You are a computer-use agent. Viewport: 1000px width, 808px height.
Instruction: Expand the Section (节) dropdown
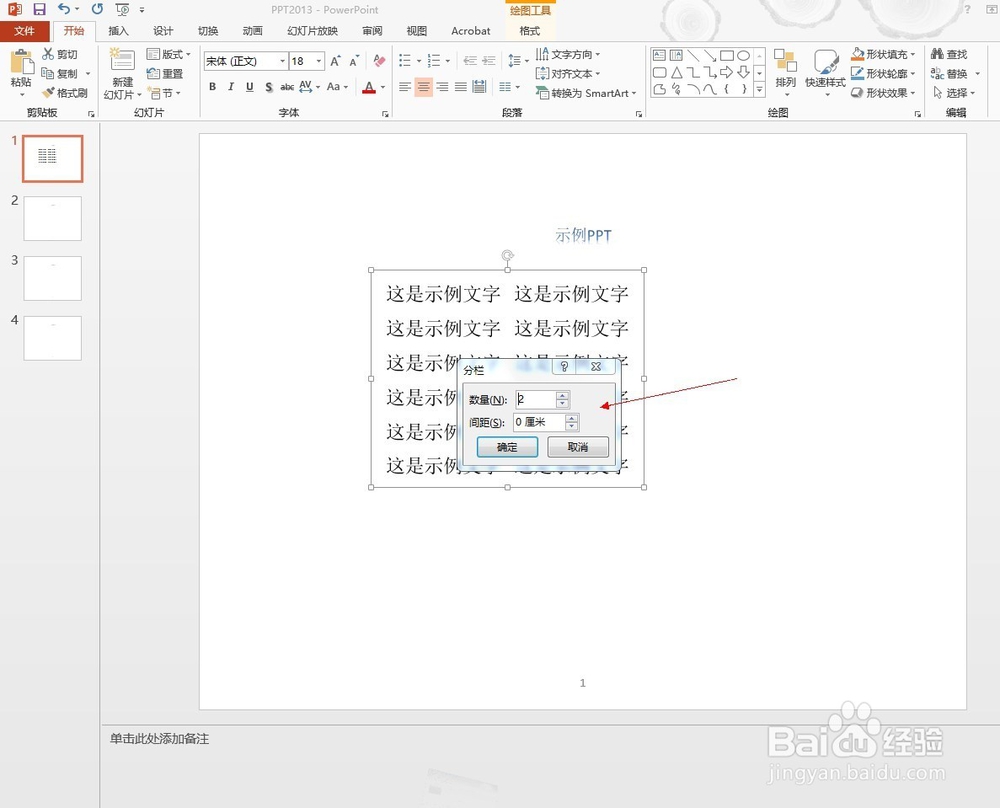[165, 93]
